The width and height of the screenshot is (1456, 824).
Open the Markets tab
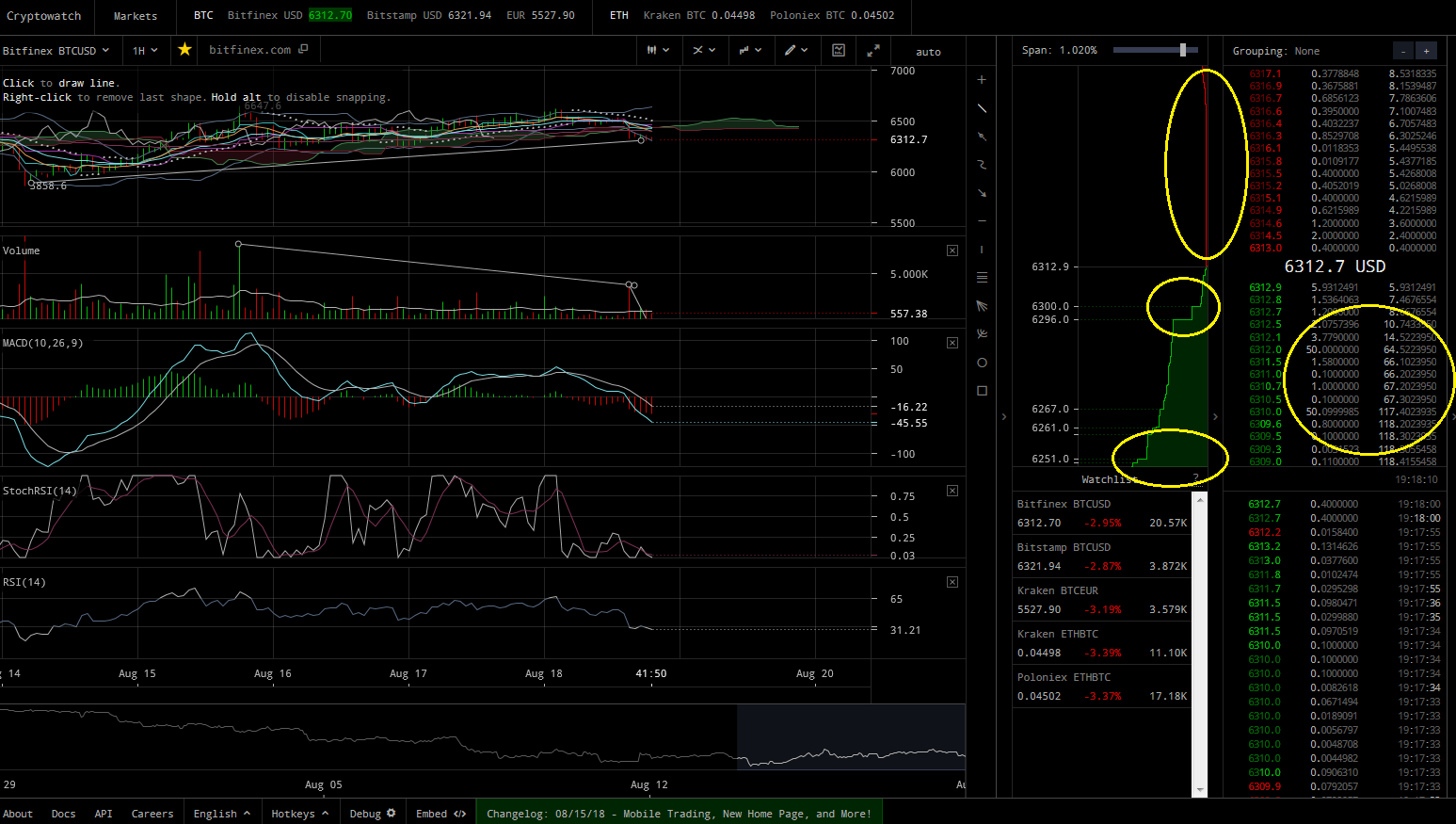point(136,16)
